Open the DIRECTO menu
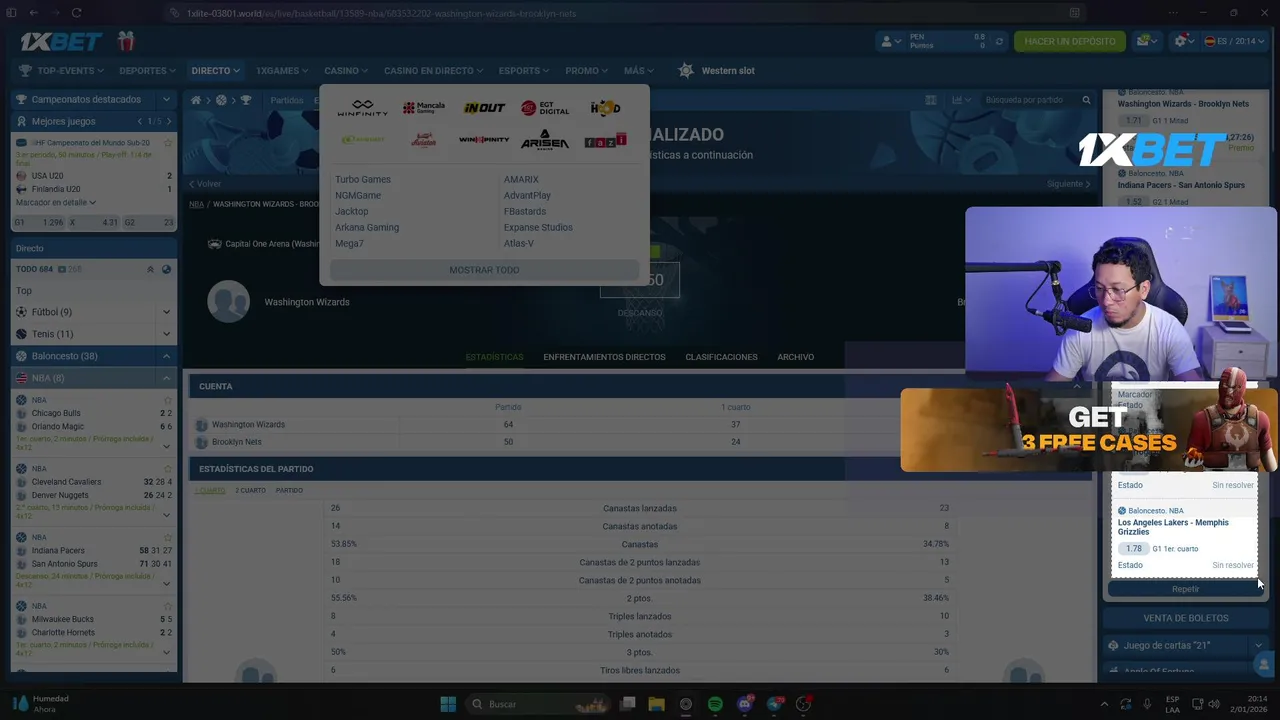The width and height of the screenshot is (1280, 720). [x=216, y=71]
